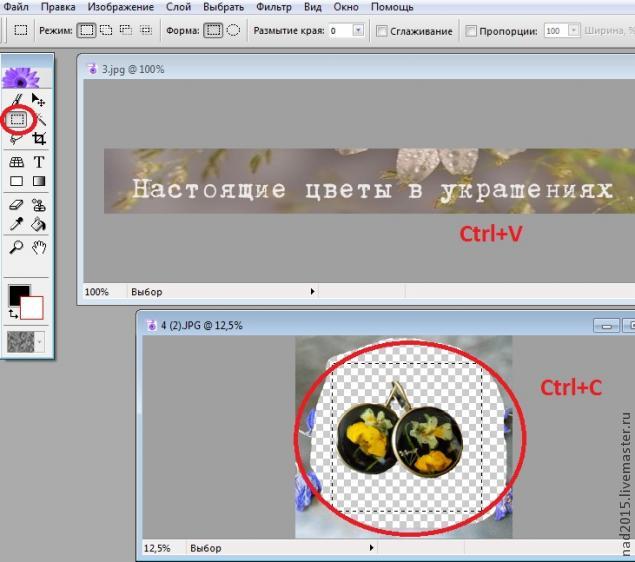Select the Zoom magnifier tool
This screenshot has height=562, width=635.
coord(17,247)
